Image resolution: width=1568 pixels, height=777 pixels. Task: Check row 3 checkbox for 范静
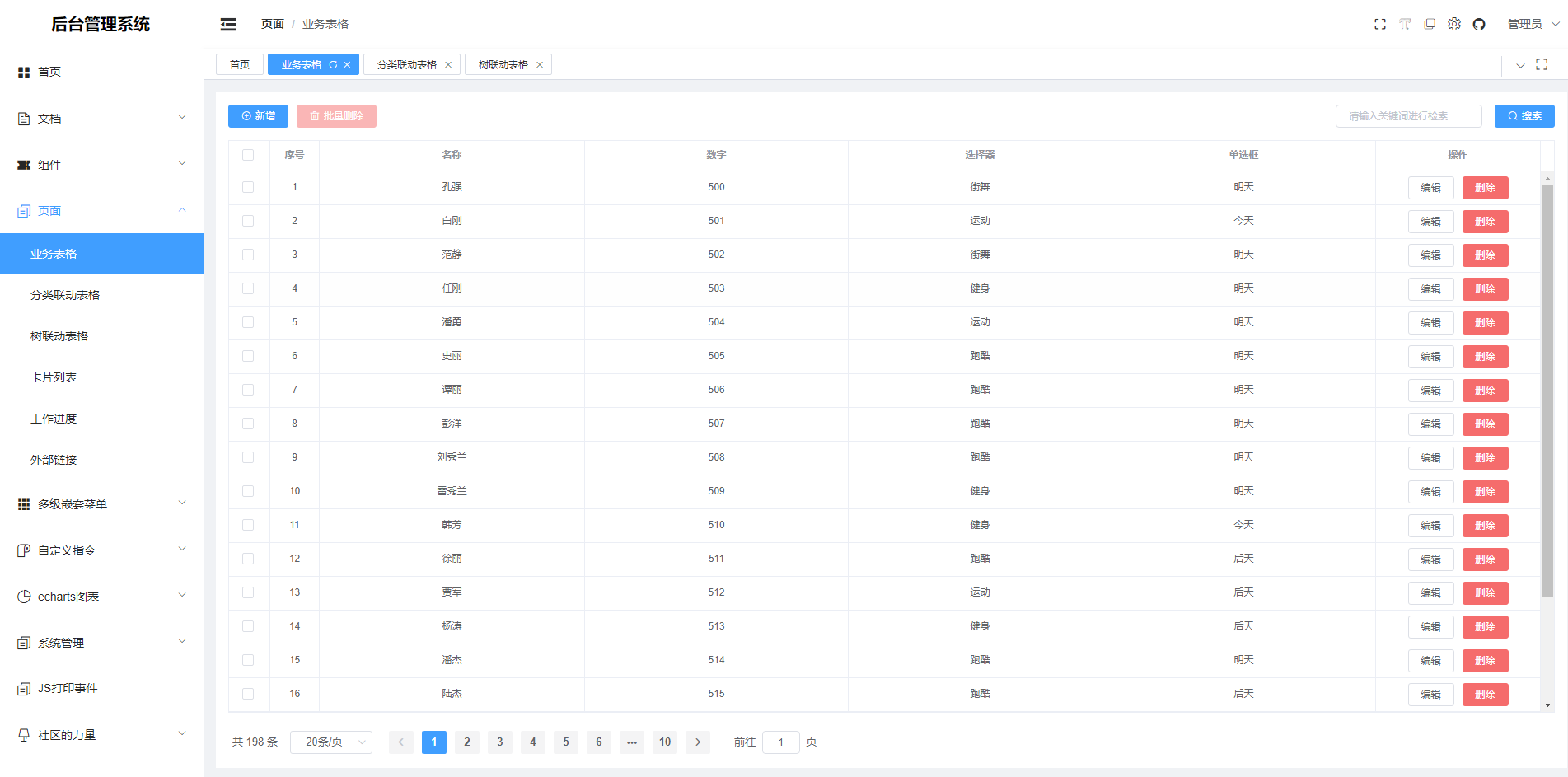click(x=248, y=255)
